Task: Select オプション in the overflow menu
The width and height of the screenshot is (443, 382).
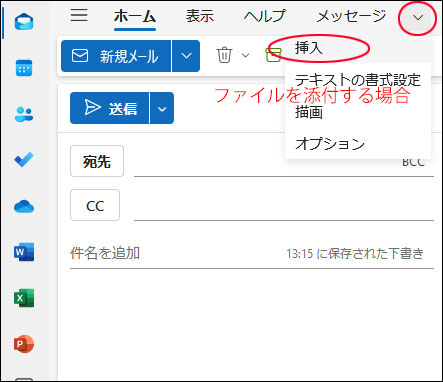Action: (x=358, y=144)
